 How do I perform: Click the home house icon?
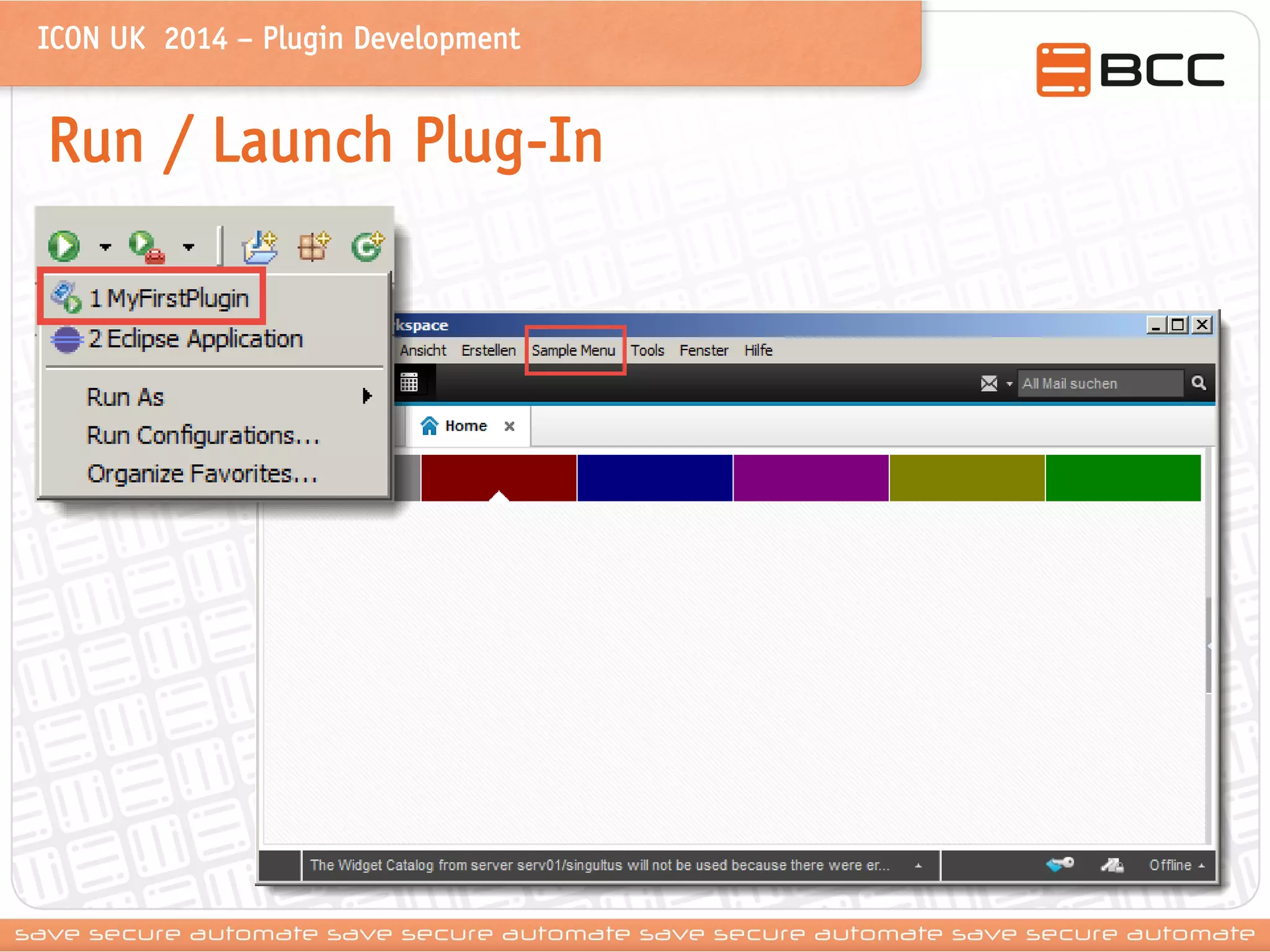click(429, 426)
